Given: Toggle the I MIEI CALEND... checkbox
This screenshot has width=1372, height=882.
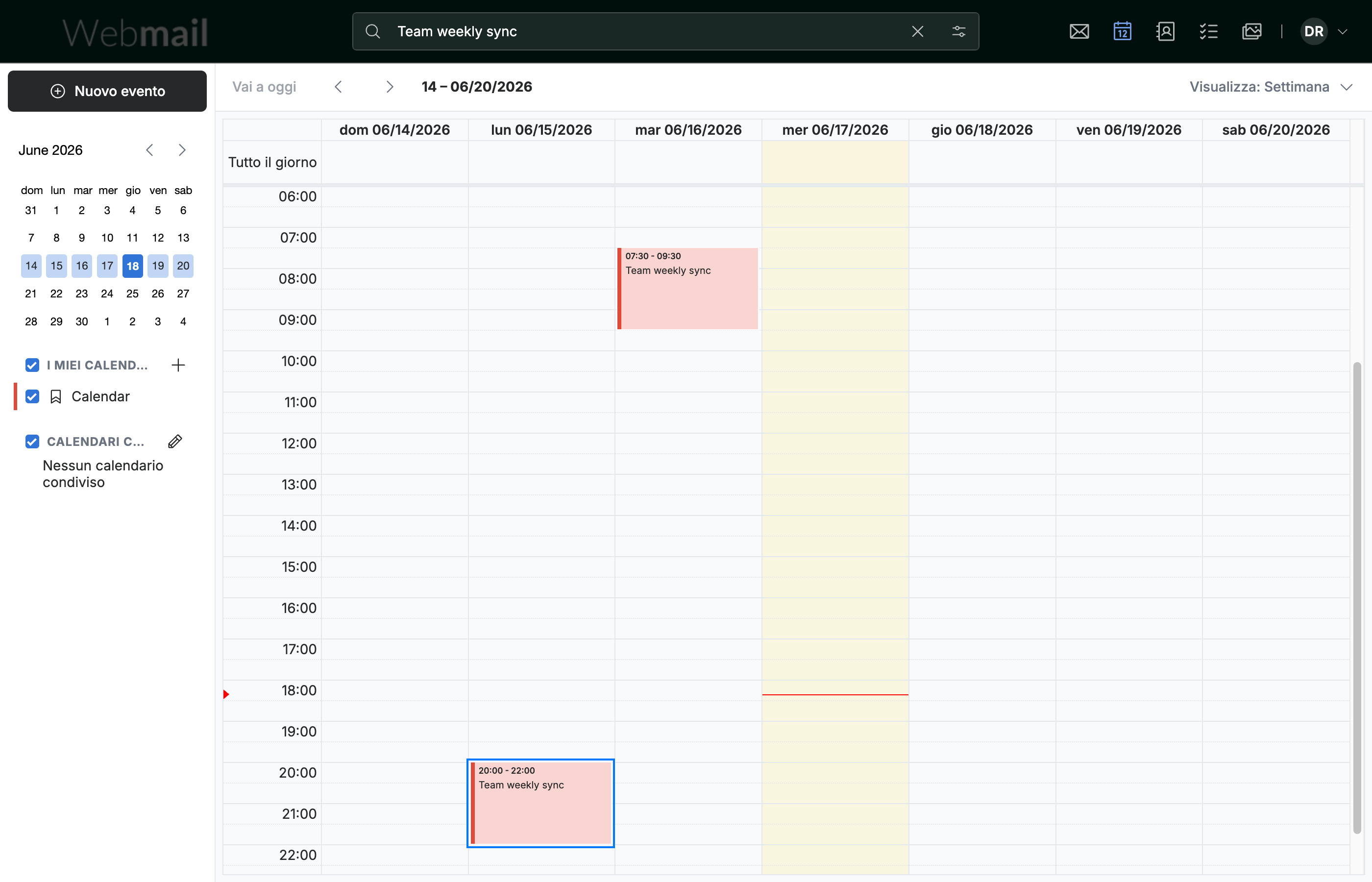Looking at the screenshot, I should tap(32, 366).
